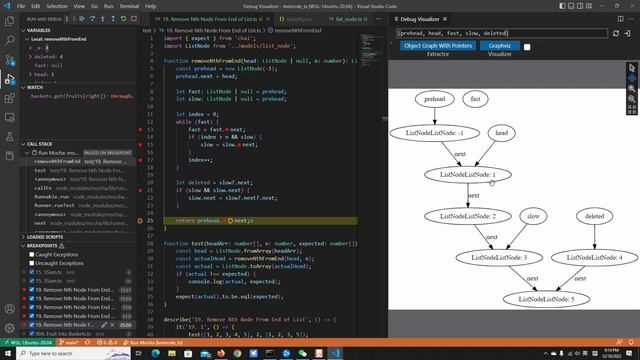Toggle the breakpoint dot on line 17
The image size is (640, 360).
click(x=140, y=160)
